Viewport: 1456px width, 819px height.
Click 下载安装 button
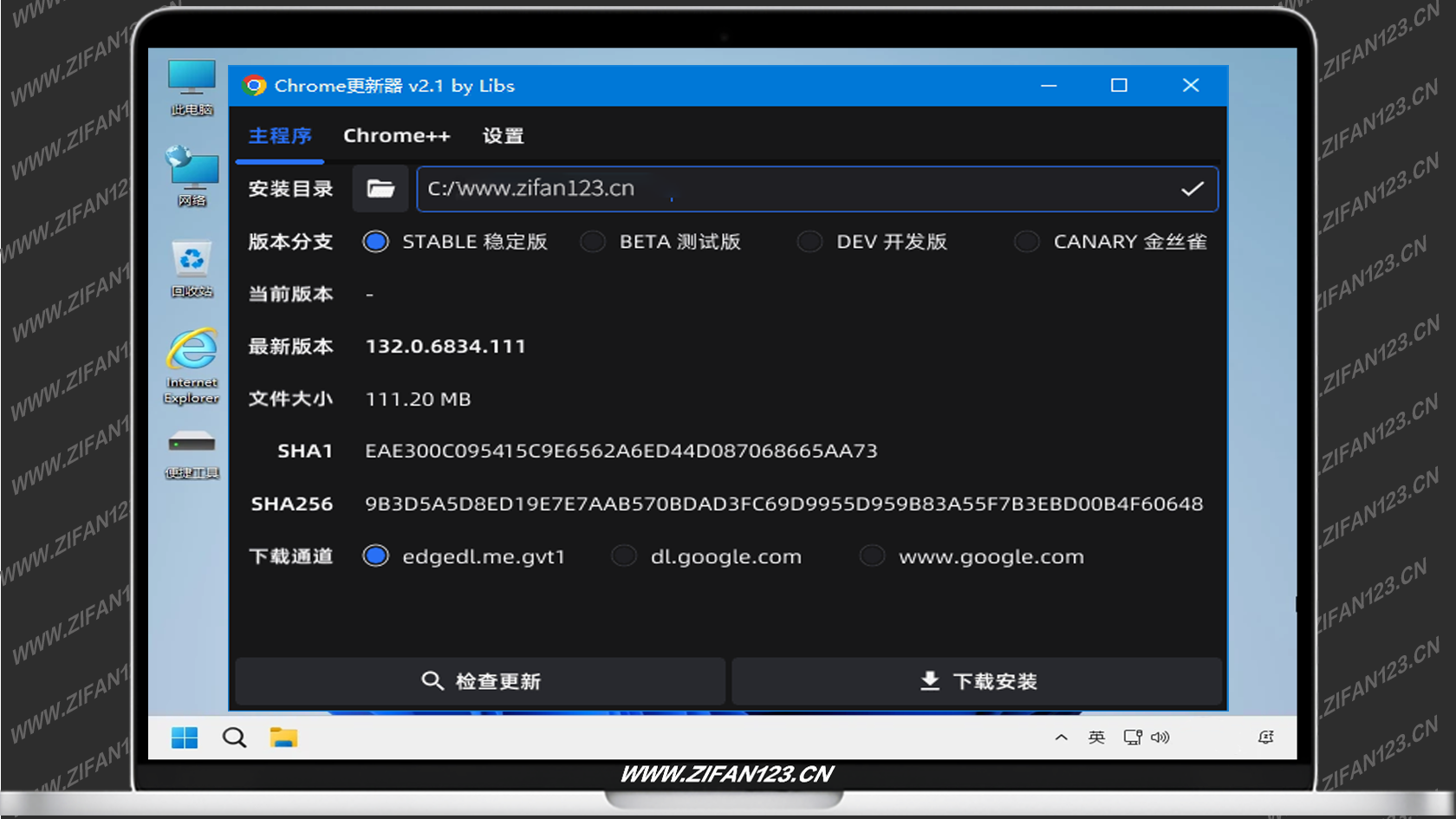point(977,681)
